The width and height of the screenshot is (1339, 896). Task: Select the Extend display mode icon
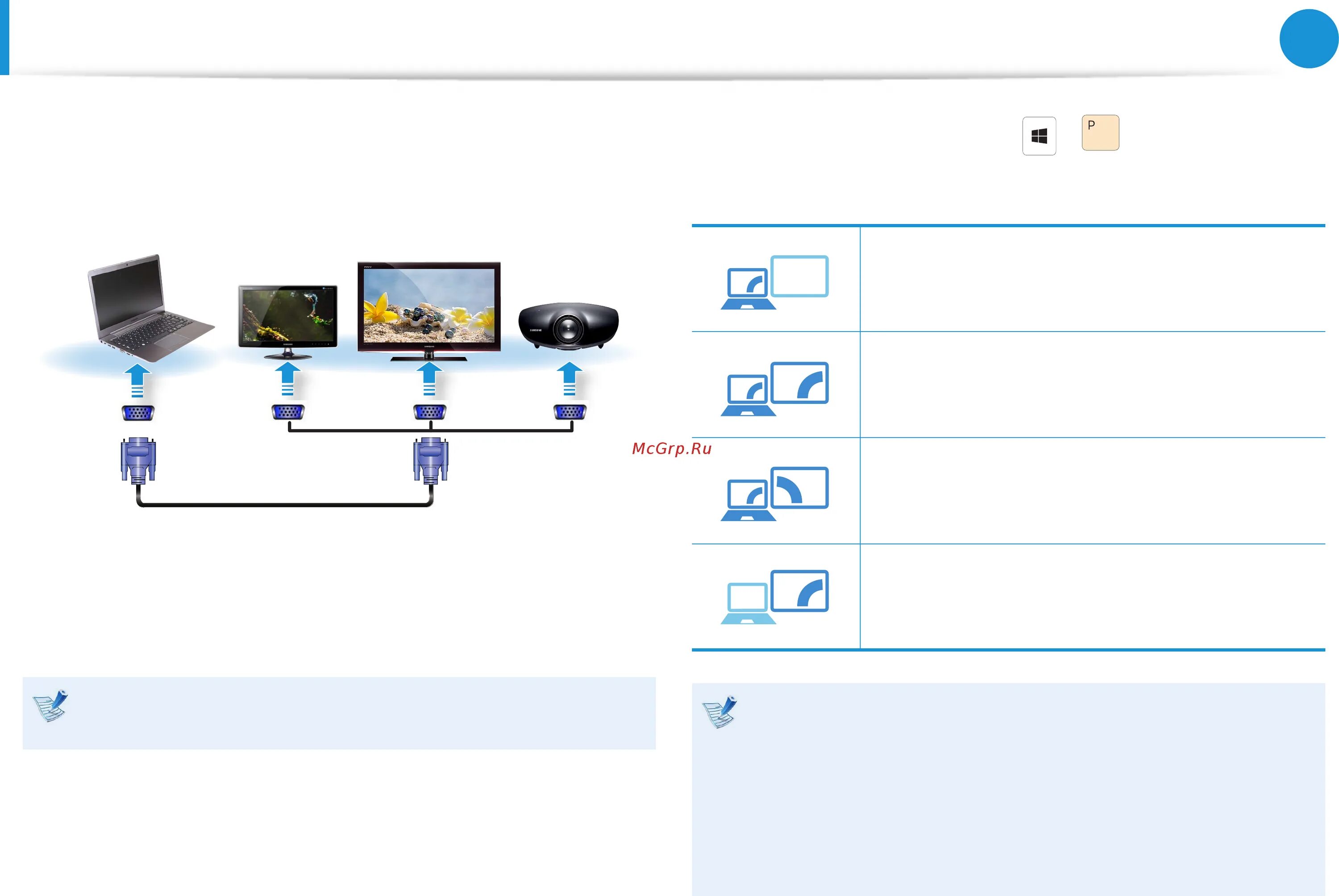[774, 494]
